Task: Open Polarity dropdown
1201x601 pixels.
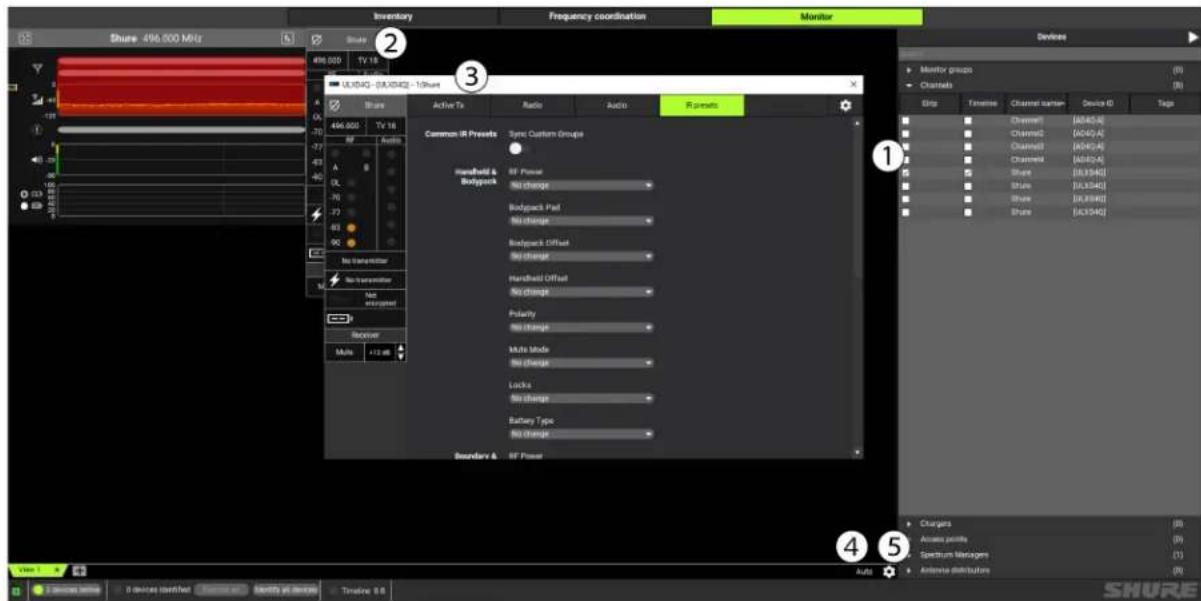Action: click(581, 327)
